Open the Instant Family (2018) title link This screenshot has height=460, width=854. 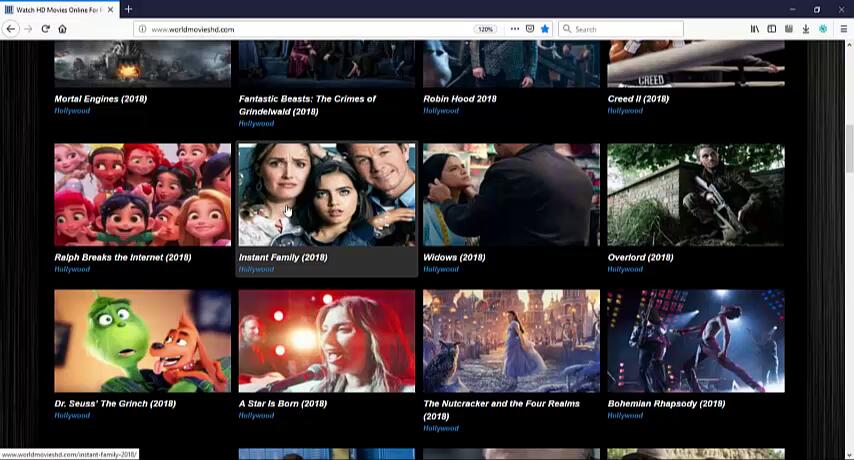click(283, 257)
